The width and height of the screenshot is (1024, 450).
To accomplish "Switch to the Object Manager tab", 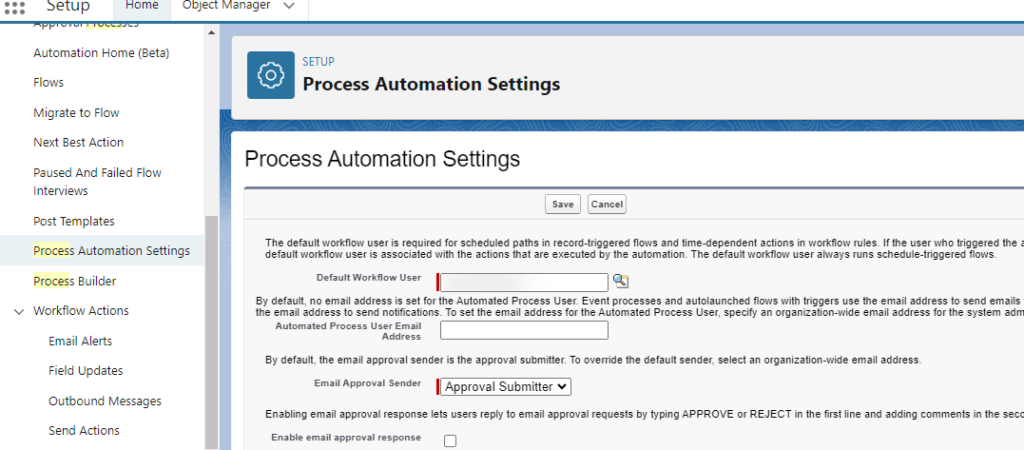I will click(x=226, y=6).
